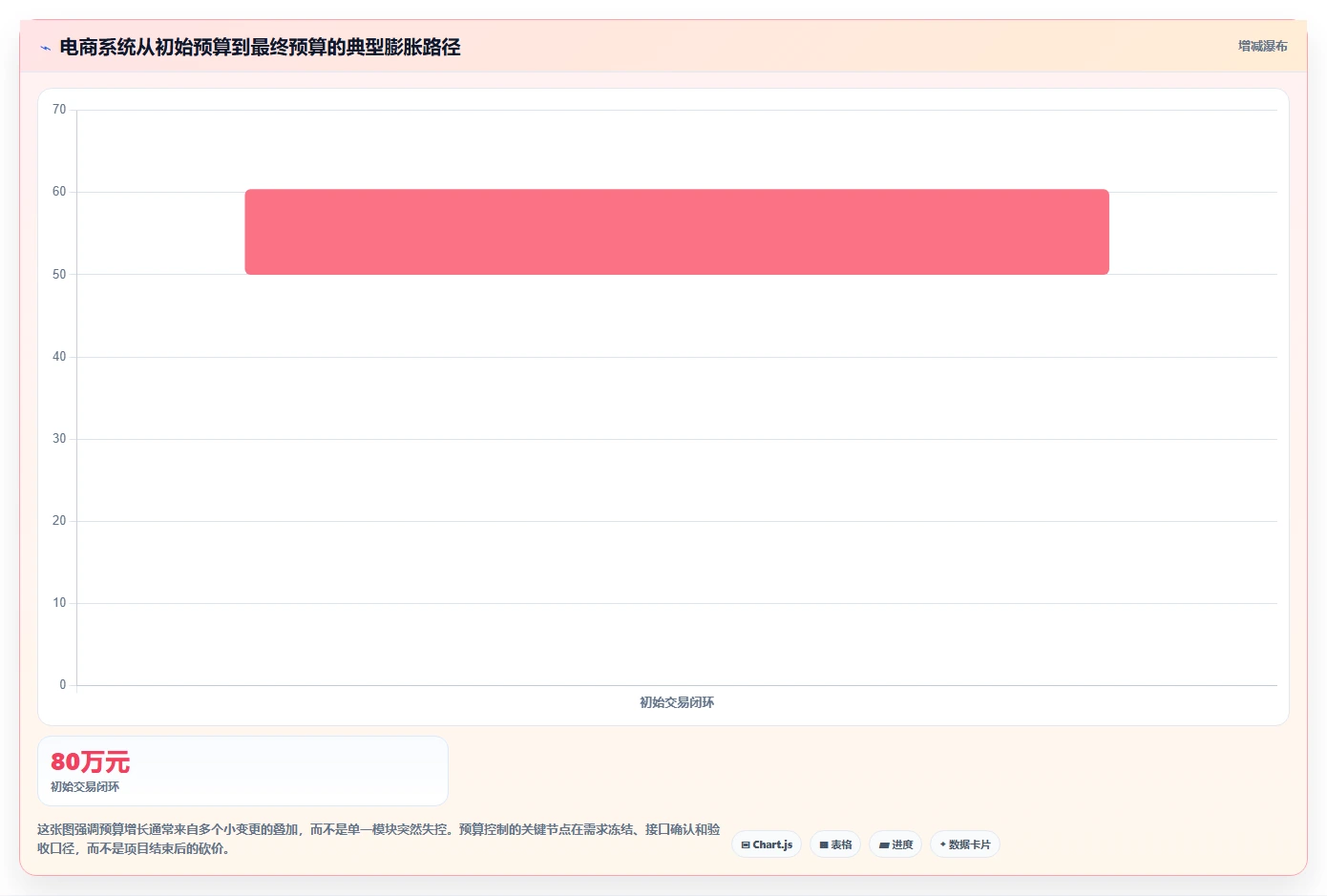Screen dimensions: 1327x896
Task: Click the Chart.js tag chip
Action: click(x=767, y=844)
